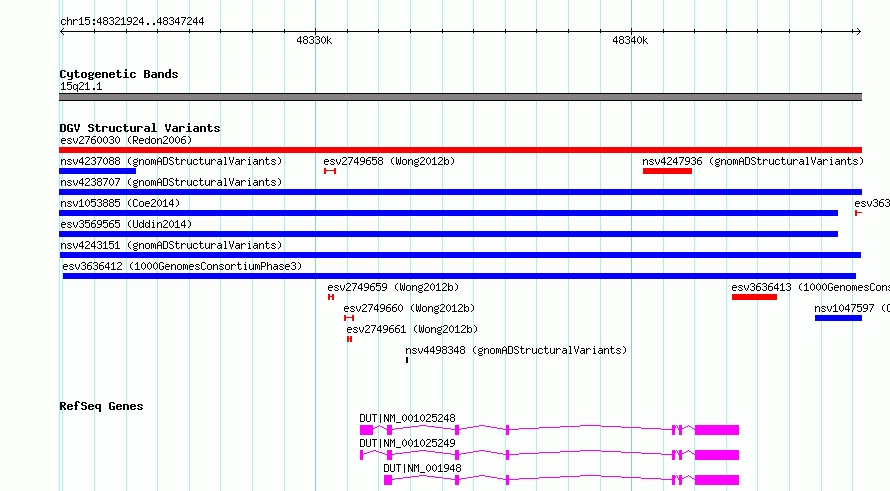This screenshot has width=890, height=491.
Task: Click the esv2749658 (Wong2012b) label text
Action: (x=389, y=161)
